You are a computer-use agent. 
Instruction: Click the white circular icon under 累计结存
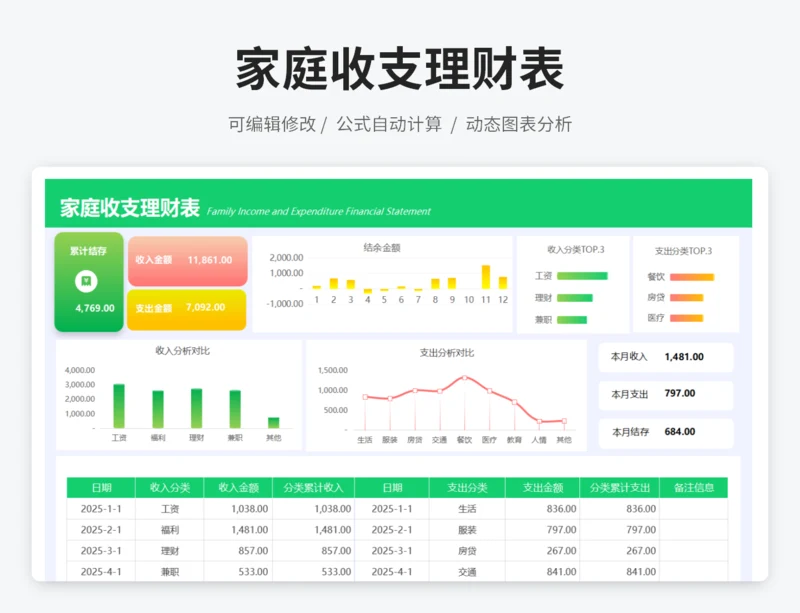(86, 281)
